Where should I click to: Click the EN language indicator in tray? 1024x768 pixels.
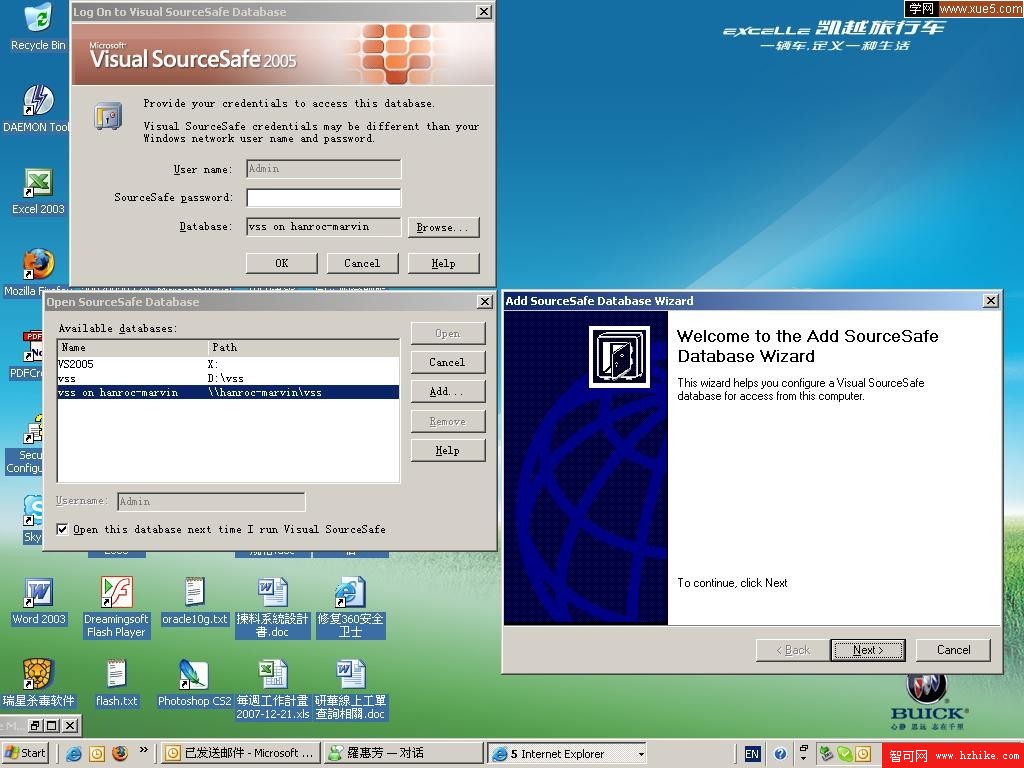752,754
